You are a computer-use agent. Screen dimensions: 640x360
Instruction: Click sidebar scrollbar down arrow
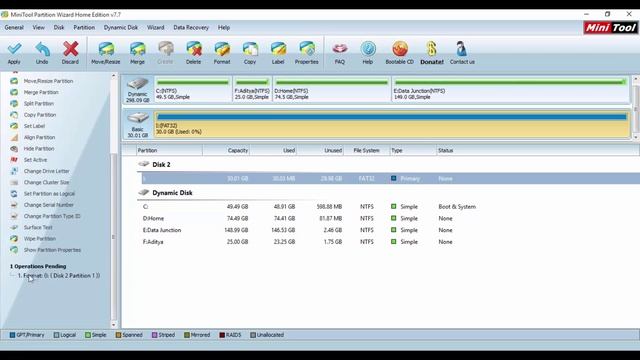(x=114, y=325)
